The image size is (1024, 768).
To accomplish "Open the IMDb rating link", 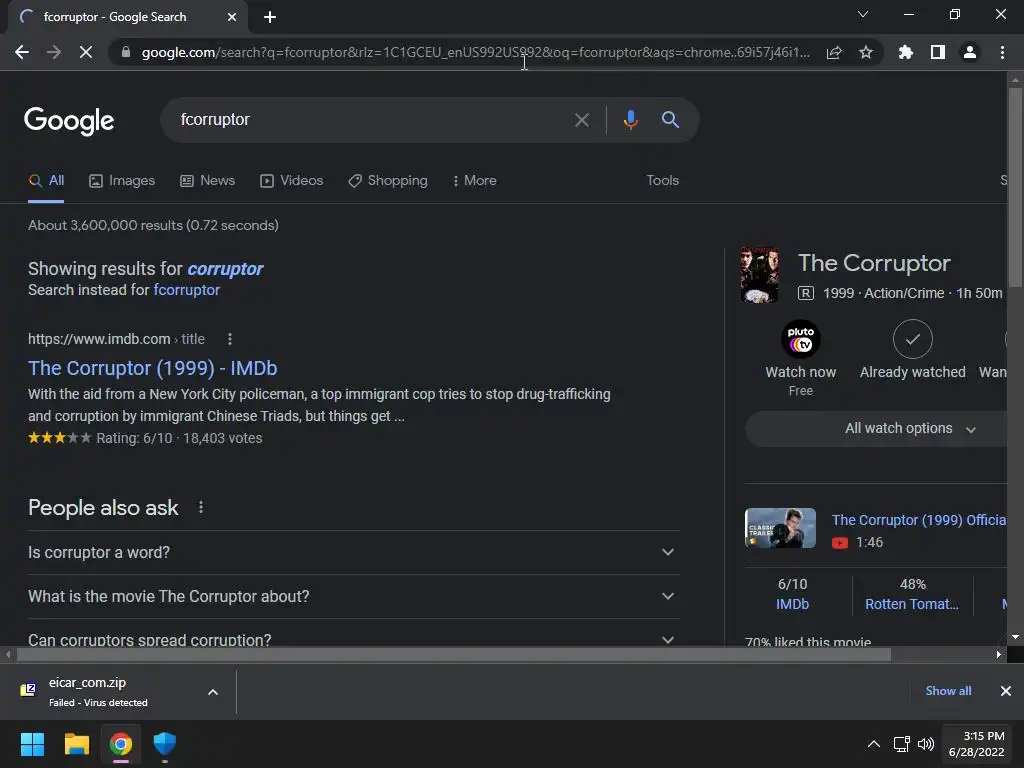I will pos(792,604).
